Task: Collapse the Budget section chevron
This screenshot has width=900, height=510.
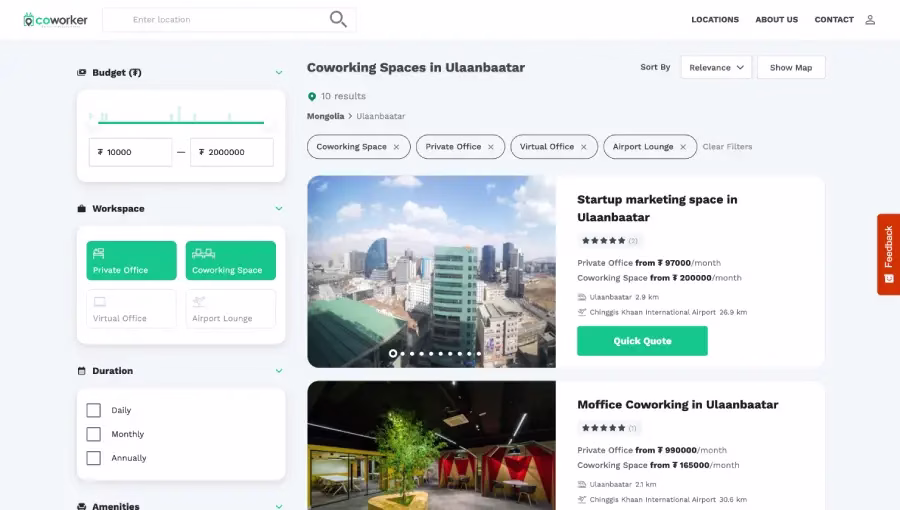Action: click(x=279, y=73)
